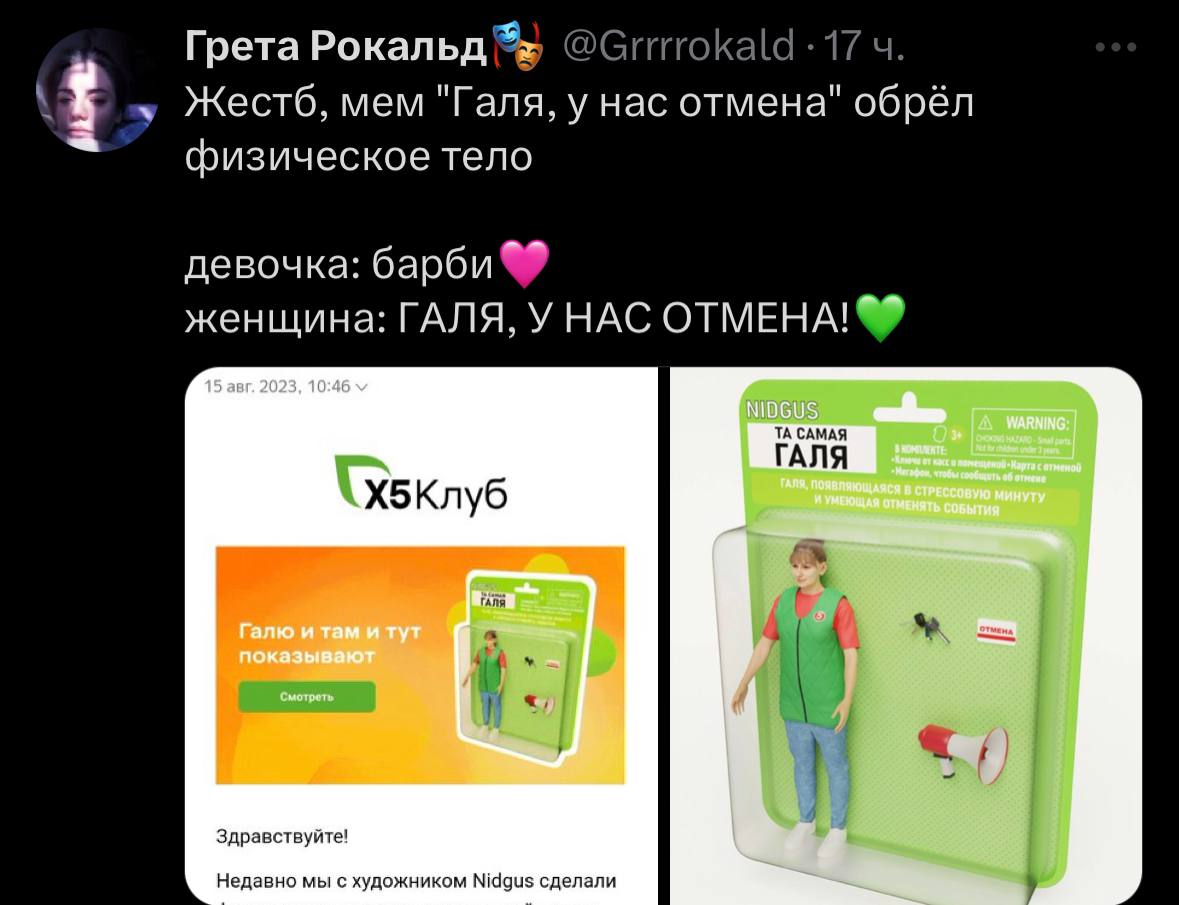The height and width of the screenshot is (905, 1179).
Task: Click the green Смотреть button
Action: (x=307, y=697)
